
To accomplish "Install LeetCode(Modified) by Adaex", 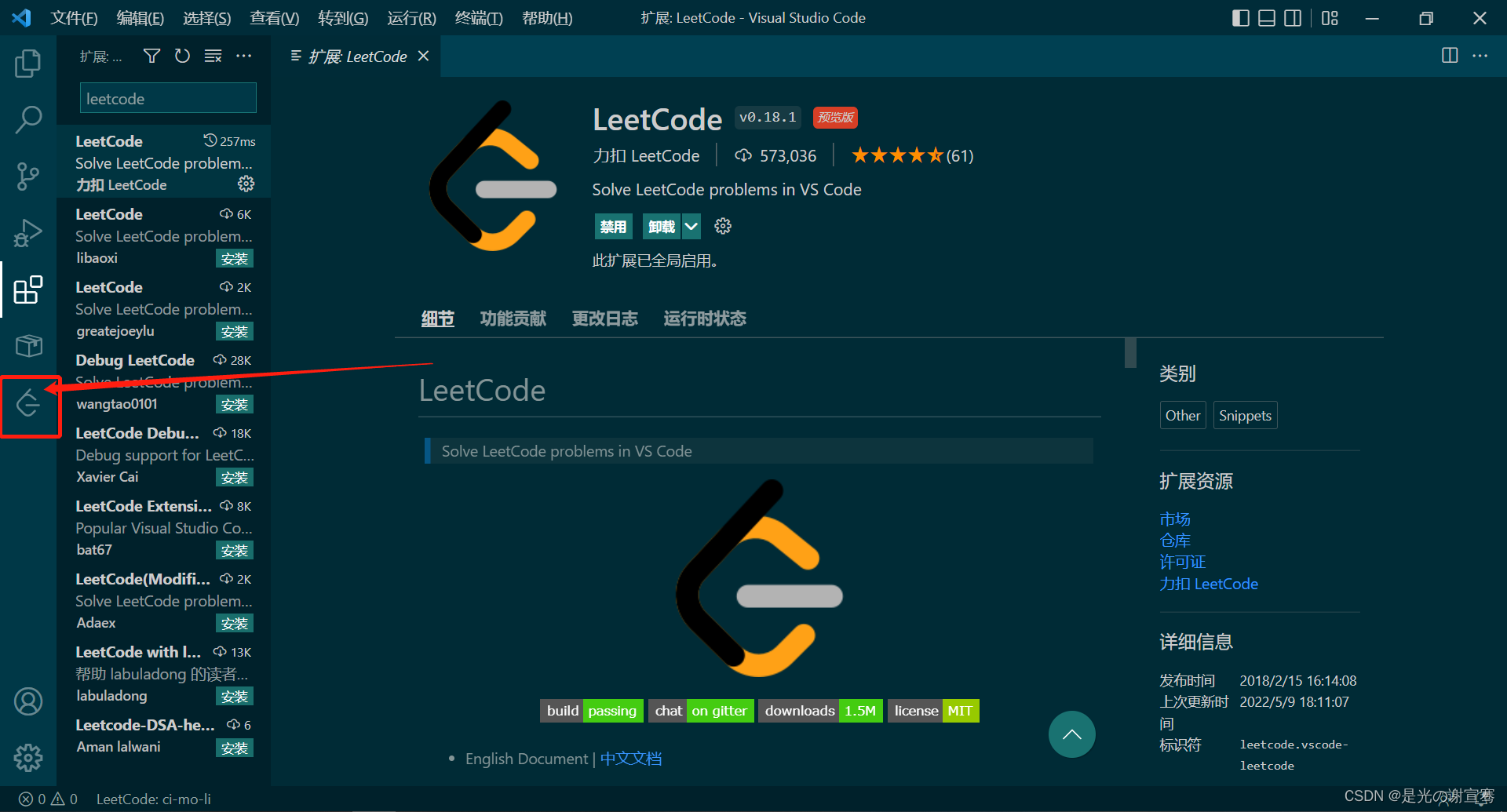I will click(235, 624).
